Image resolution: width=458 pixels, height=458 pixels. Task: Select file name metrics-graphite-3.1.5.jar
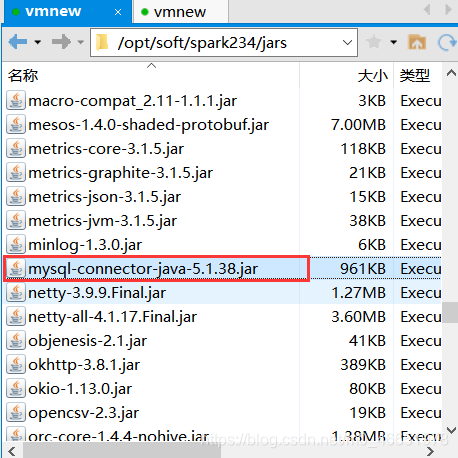(x=121, y=173)
